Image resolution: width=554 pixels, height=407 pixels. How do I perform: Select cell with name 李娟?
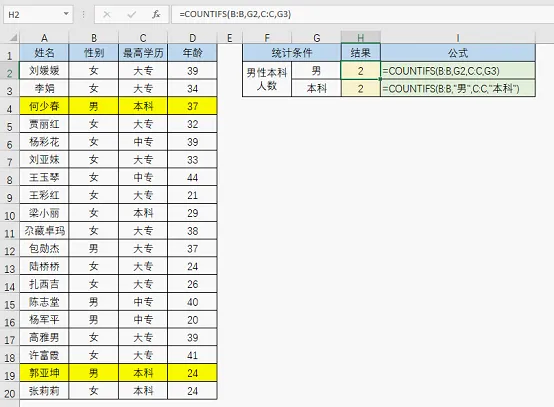44,88
